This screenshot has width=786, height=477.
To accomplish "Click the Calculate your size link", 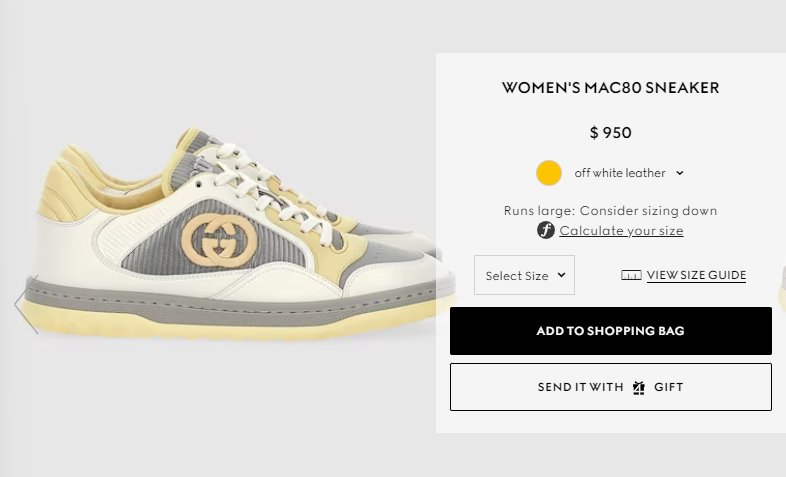I will point(621,230).
